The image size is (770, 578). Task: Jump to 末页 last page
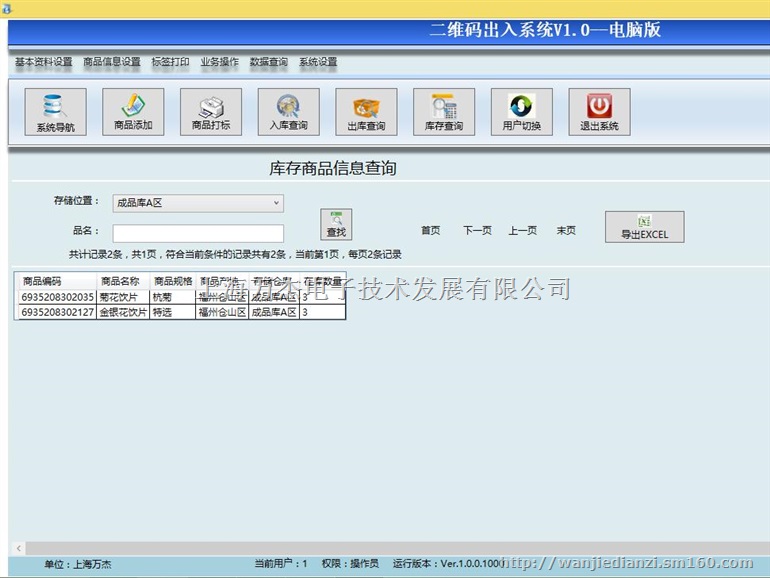coord(566,230)
